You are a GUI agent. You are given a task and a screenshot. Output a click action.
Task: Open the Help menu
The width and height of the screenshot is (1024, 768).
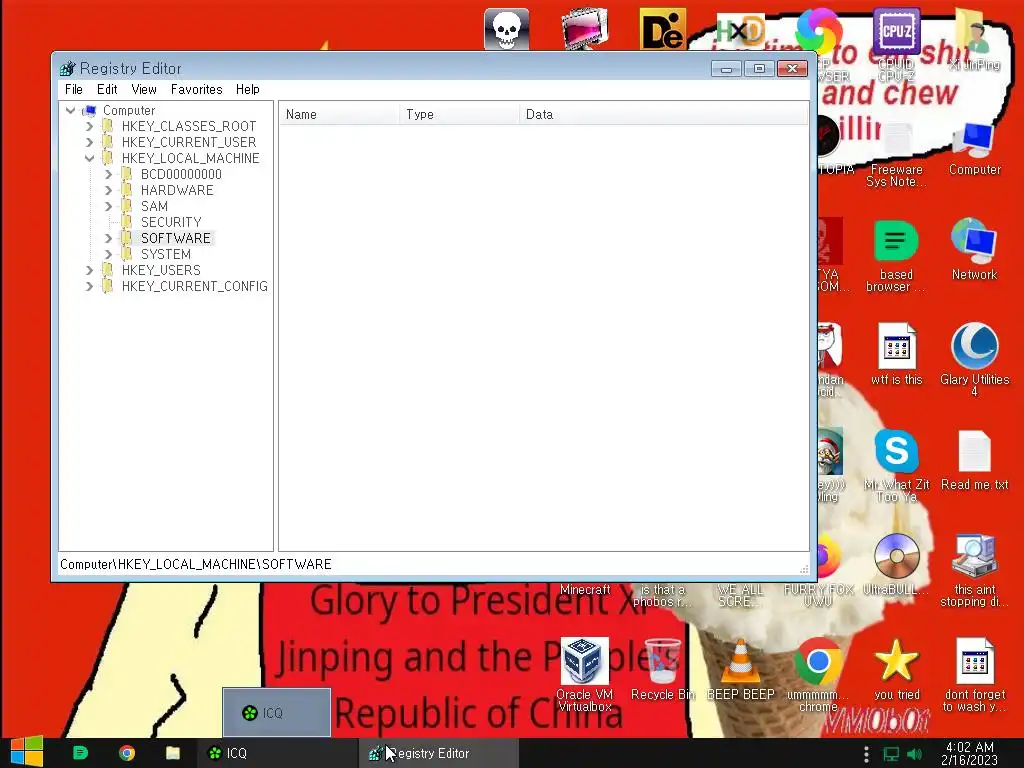[x=248, y=89]
